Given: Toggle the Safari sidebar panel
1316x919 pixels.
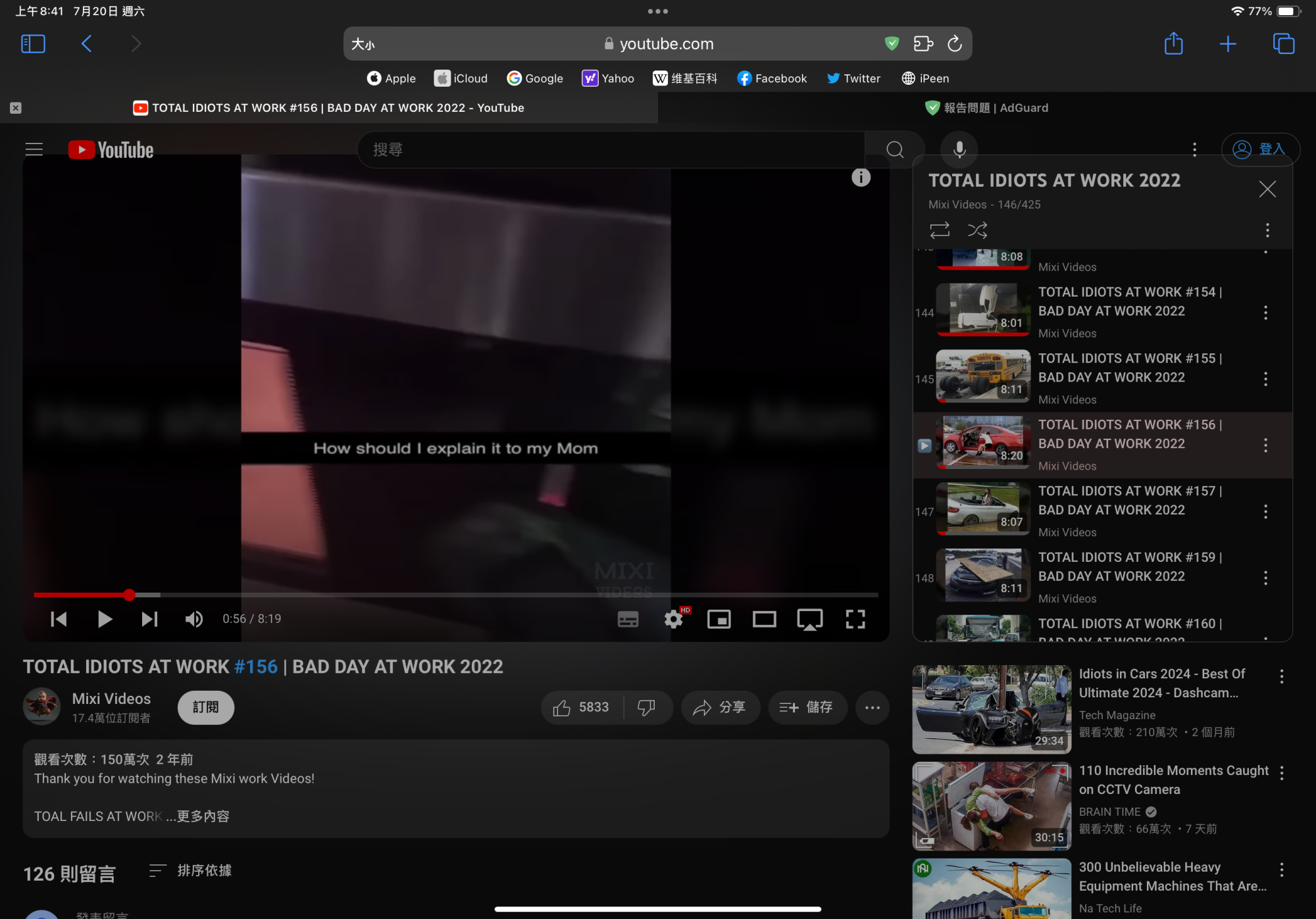Looking at the screenshot, I should (x=33, y=44).
